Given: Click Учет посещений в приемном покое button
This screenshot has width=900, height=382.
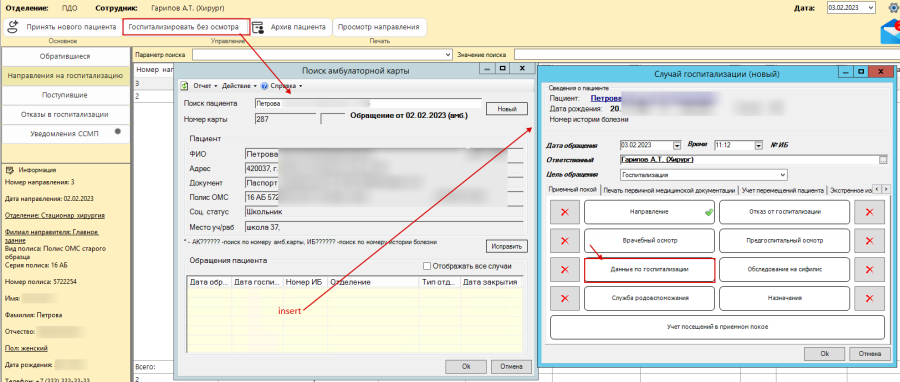Looking at the screenshot, I should [x=717, y=327].
